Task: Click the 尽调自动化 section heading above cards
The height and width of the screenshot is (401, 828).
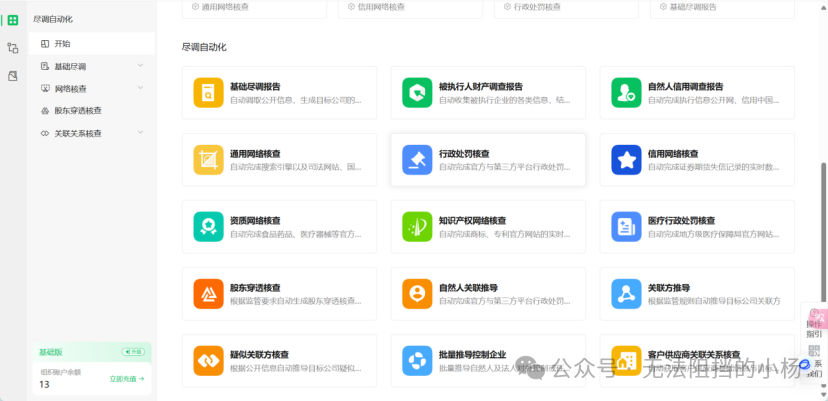Action: click(204, 48)
